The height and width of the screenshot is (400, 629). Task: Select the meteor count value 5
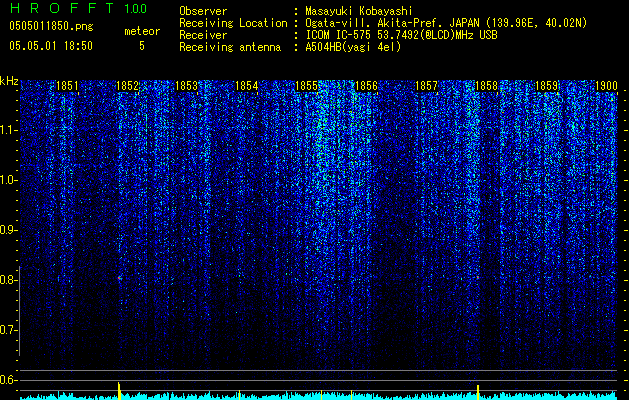click(x=142, y=46)
